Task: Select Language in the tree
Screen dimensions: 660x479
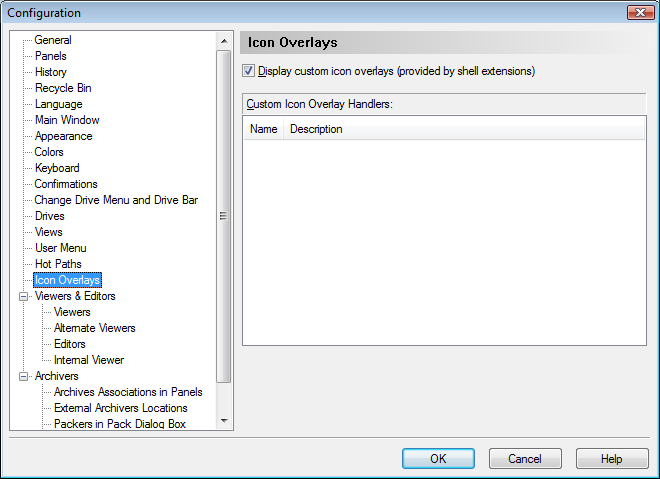Action: click(59, 104)
